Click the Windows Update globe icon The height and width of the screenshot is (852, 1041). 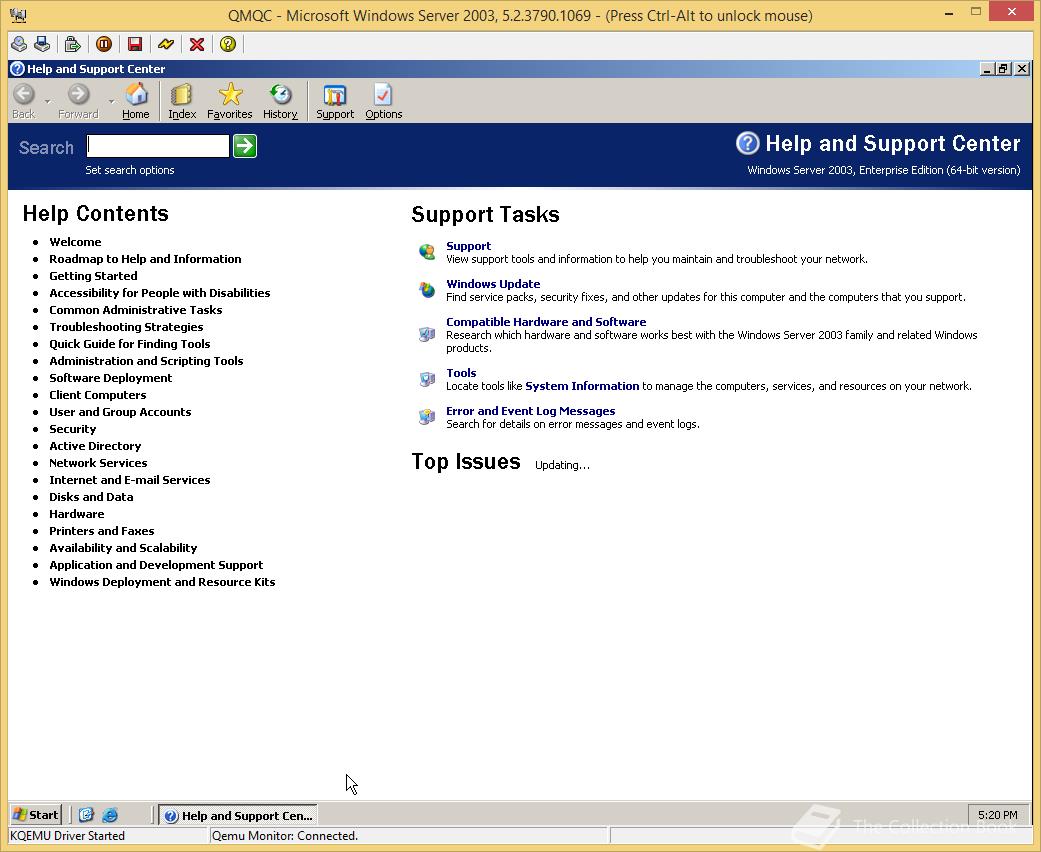(x=427, y=290)
